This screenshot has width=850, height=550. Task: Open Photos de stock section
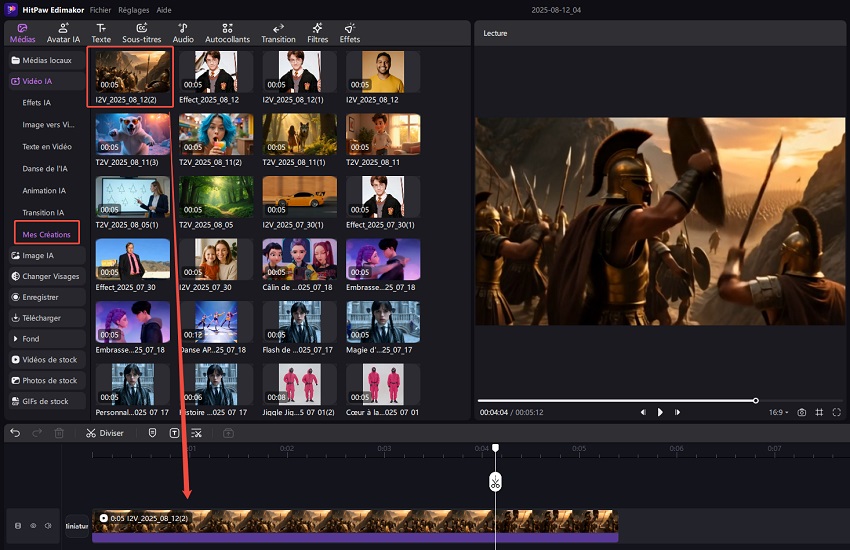(x=47, y=380)
